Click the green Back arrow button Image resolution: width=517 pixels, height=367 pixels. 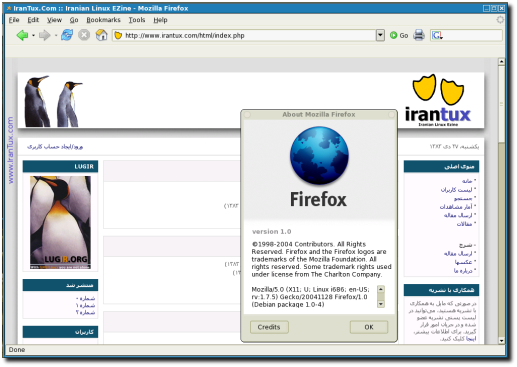pos(22,35)
